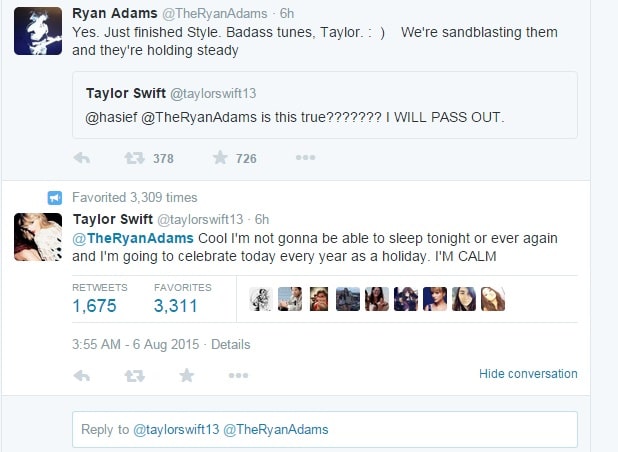Image resolution: width=618 pixels, height=452 pixels.
Task: Favorite Ryan Adams' tweet with 726 favorites
Action: coord(220,158)
